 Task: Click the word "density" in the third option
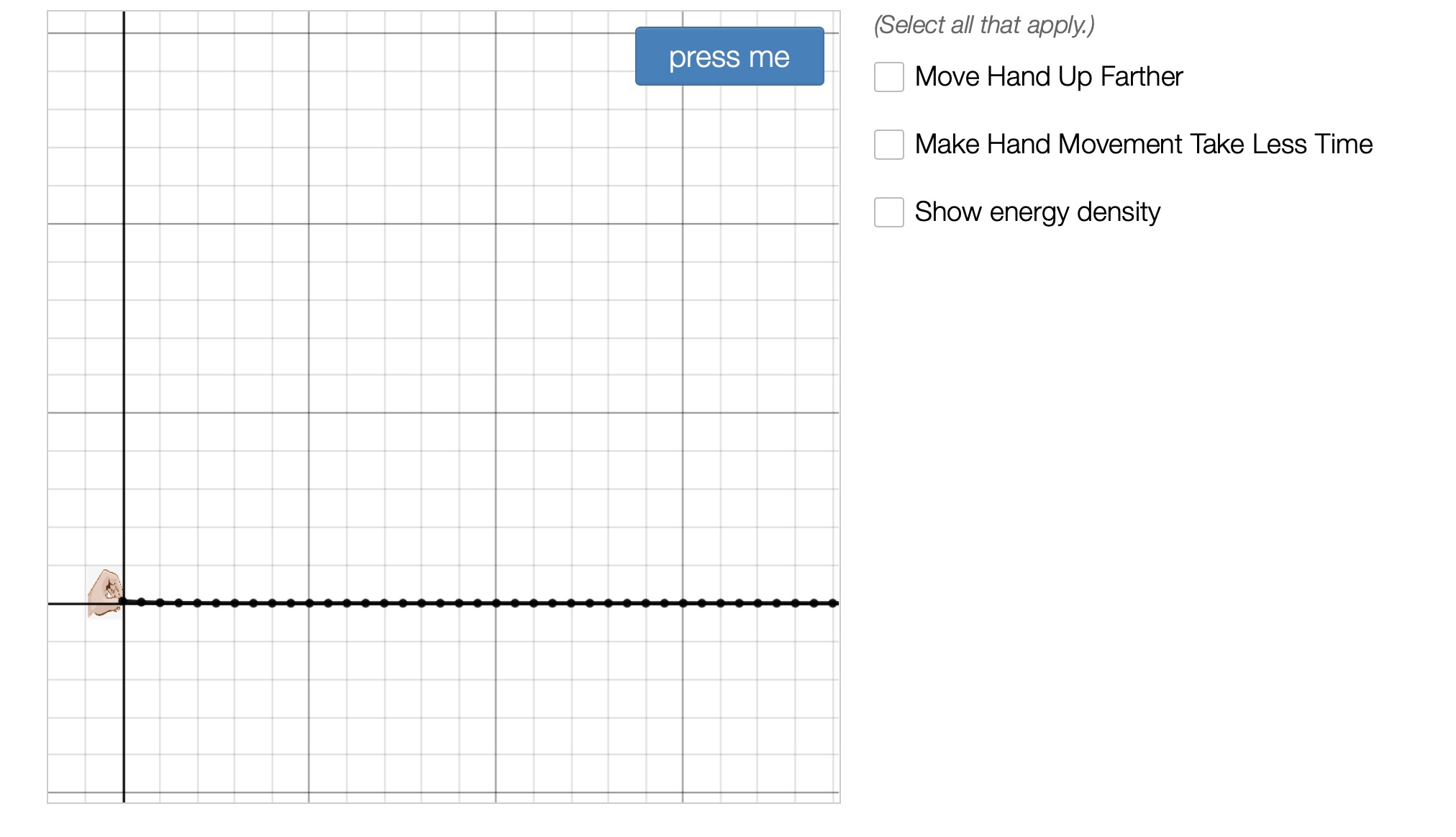tap(1118, 212)
